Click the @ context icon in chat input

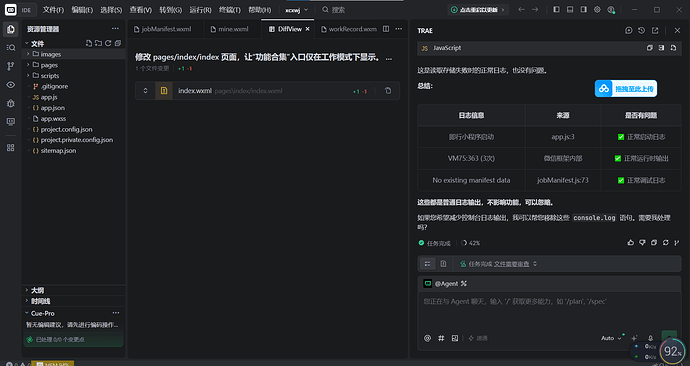coord(427,338)
